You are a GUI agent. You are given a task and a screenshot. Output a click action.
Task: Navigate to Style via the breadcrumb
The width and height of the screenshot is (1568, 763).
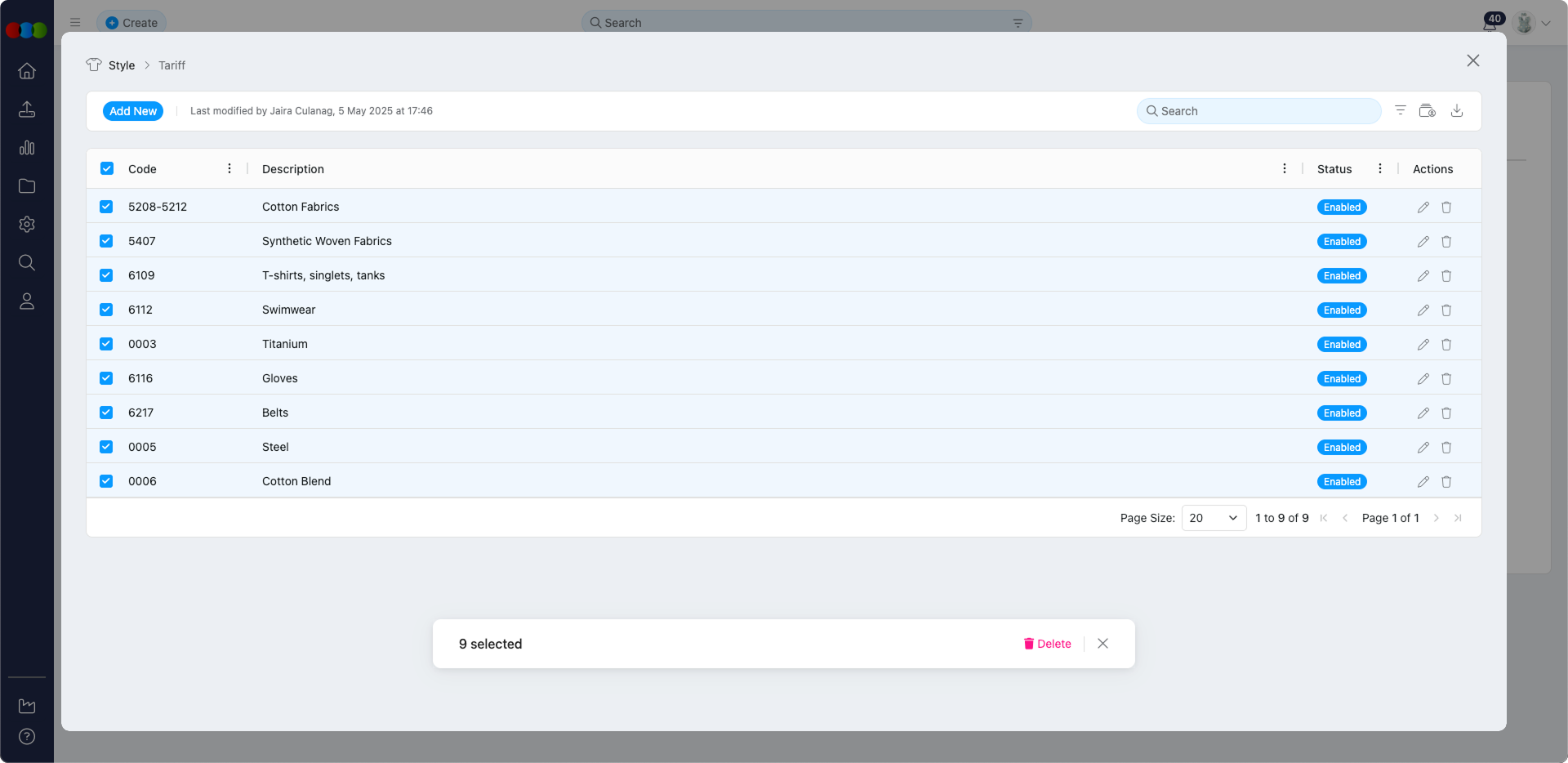pos(122,65)
